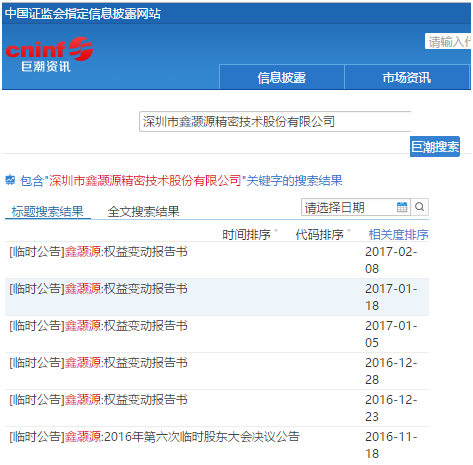This screenshot has width=473, height=465.
Task: Open the 市场资讯 navigation menu
Action: pos(406,77)
